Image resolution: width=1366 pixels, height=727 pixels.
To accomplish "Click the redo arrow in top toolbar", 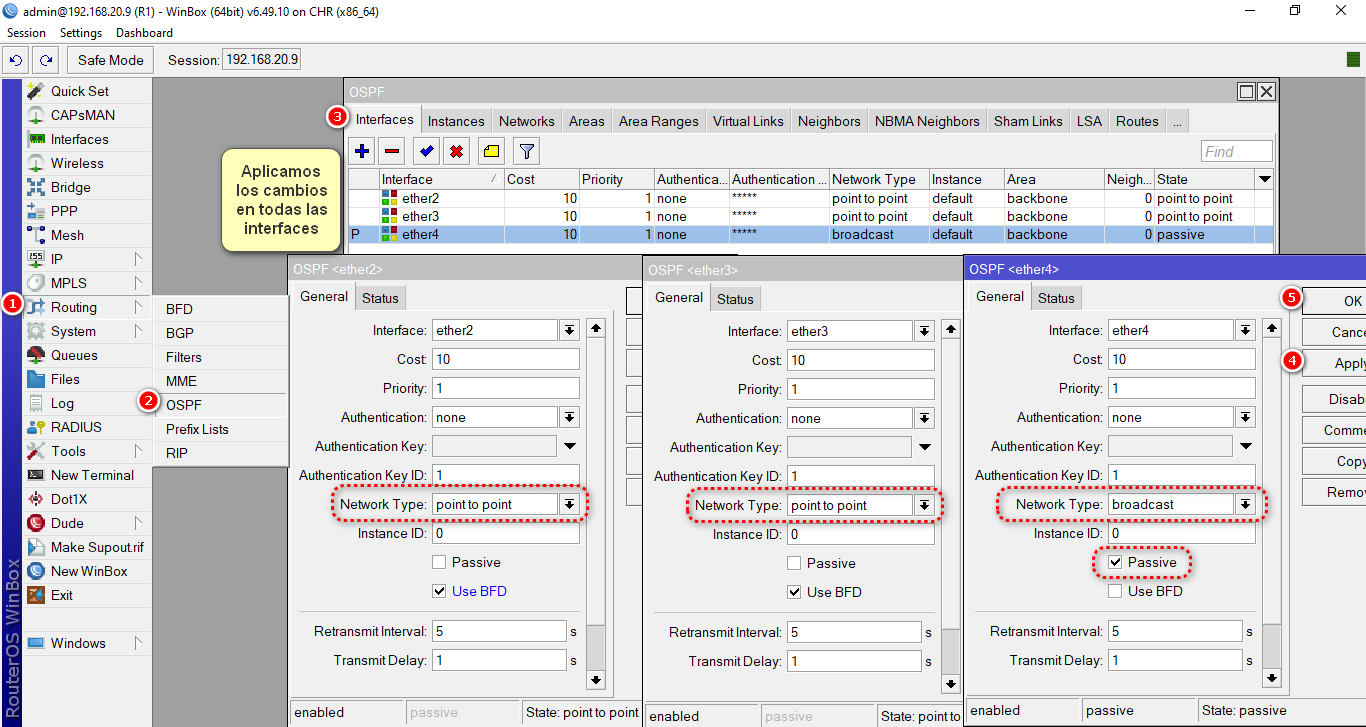I will (x=46, y=60).
